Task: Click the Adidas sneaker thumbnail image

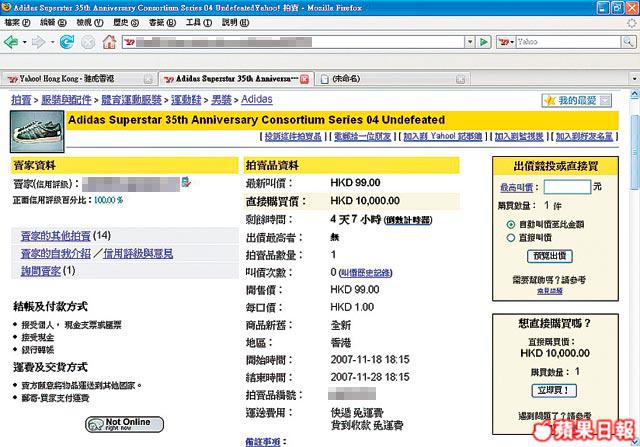Action: tap(35, 127)
